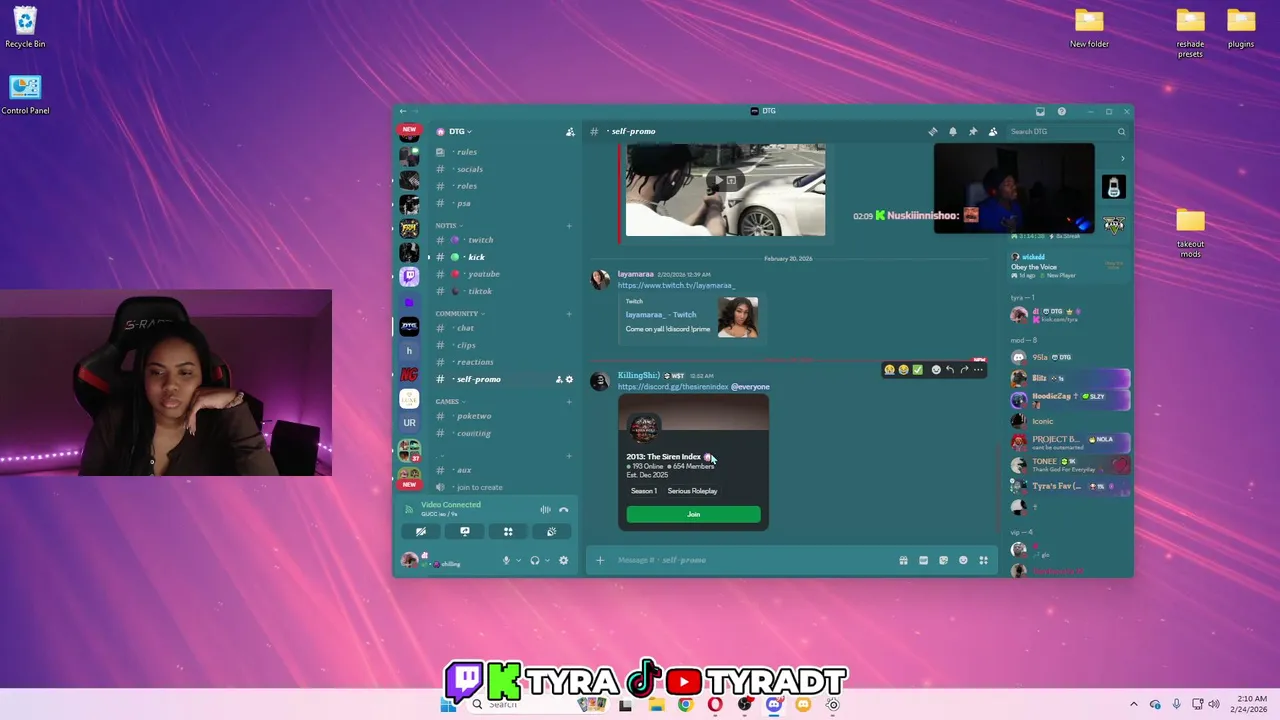This screenshot has height=720, width=1280.
Task: Open the Threads icon in channel header
Action: pos(932,131)
